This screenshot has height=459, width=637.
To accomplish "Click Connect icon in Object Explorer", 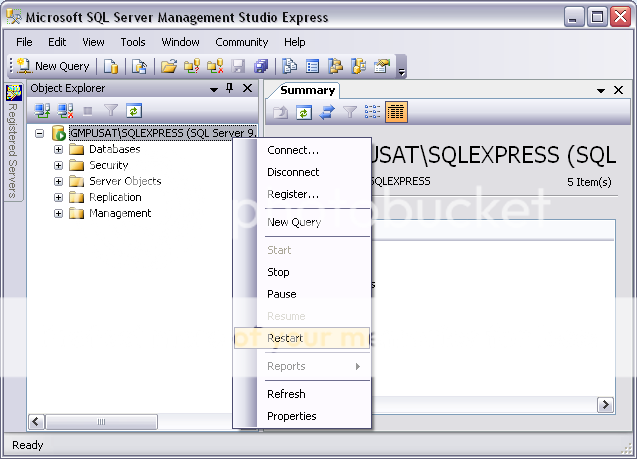I will [42, 110].
